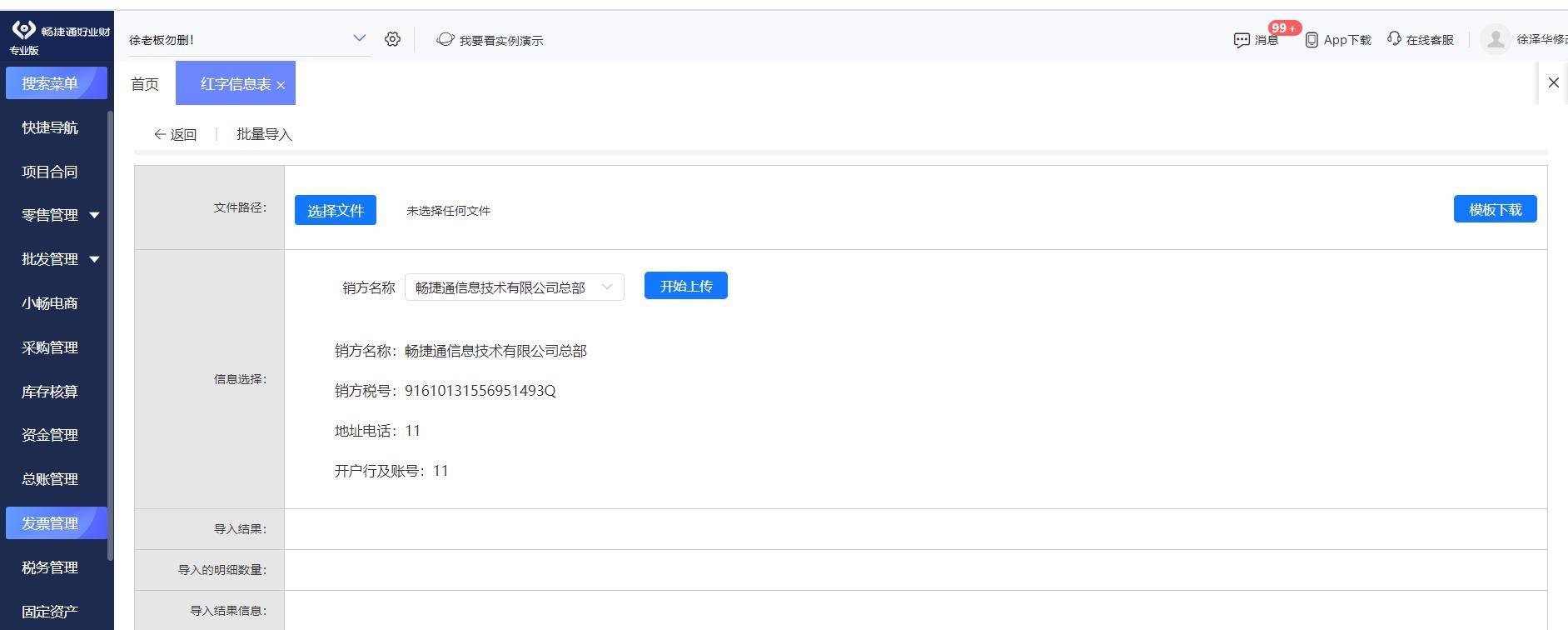Click the chüjietong logo at top left

click(23, 30)
